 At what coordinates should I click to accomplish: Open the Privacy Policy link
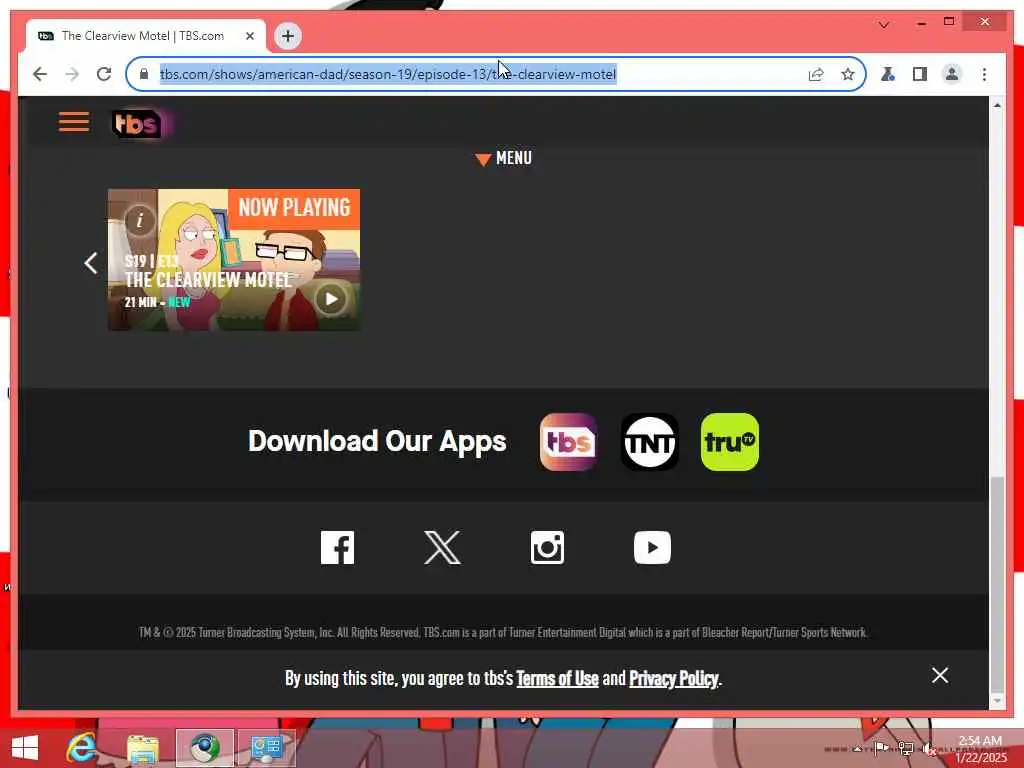coord(673,679)
